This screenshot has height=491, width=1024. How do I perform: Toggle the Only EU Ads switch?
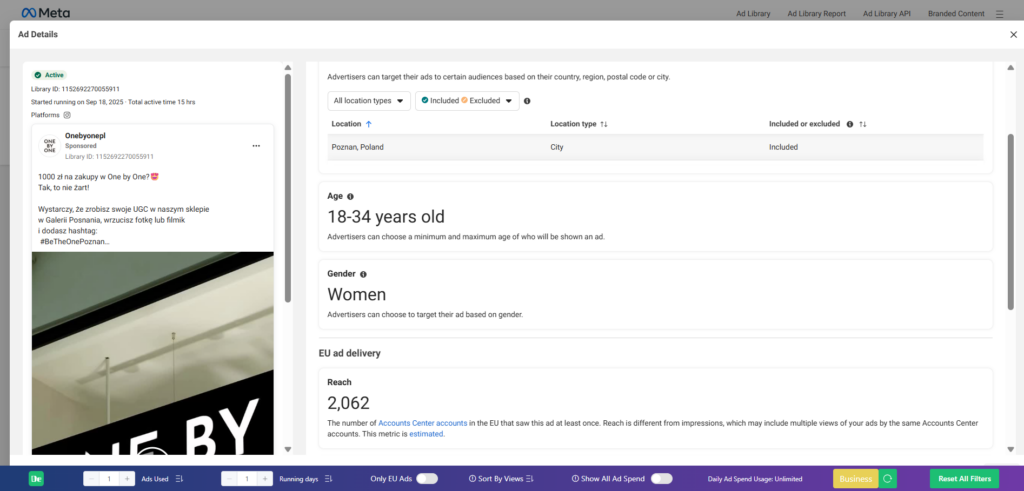pos(427,479)
